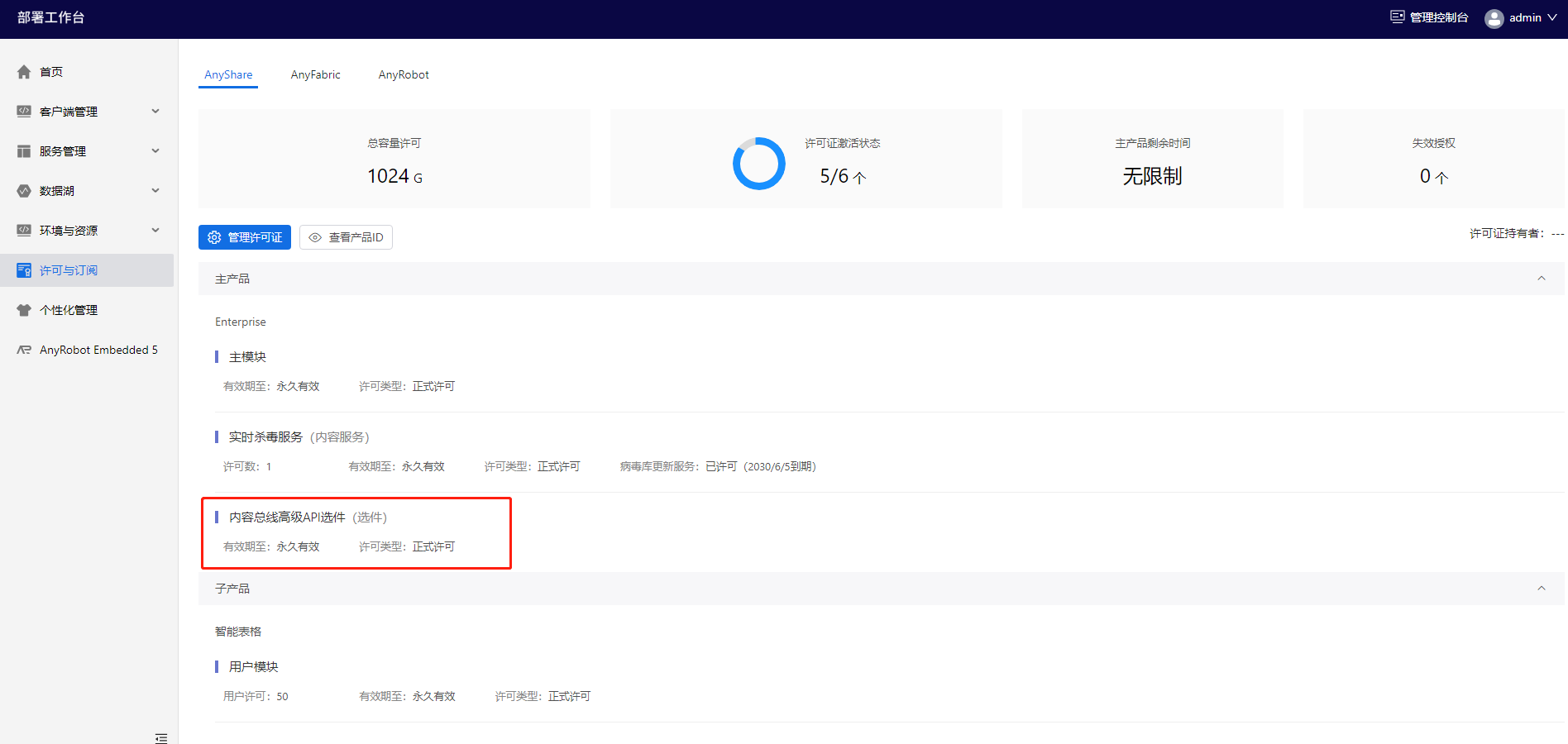Click the 智能表格 label
This screenshot has width=1568, height=744.
point(238,632)
